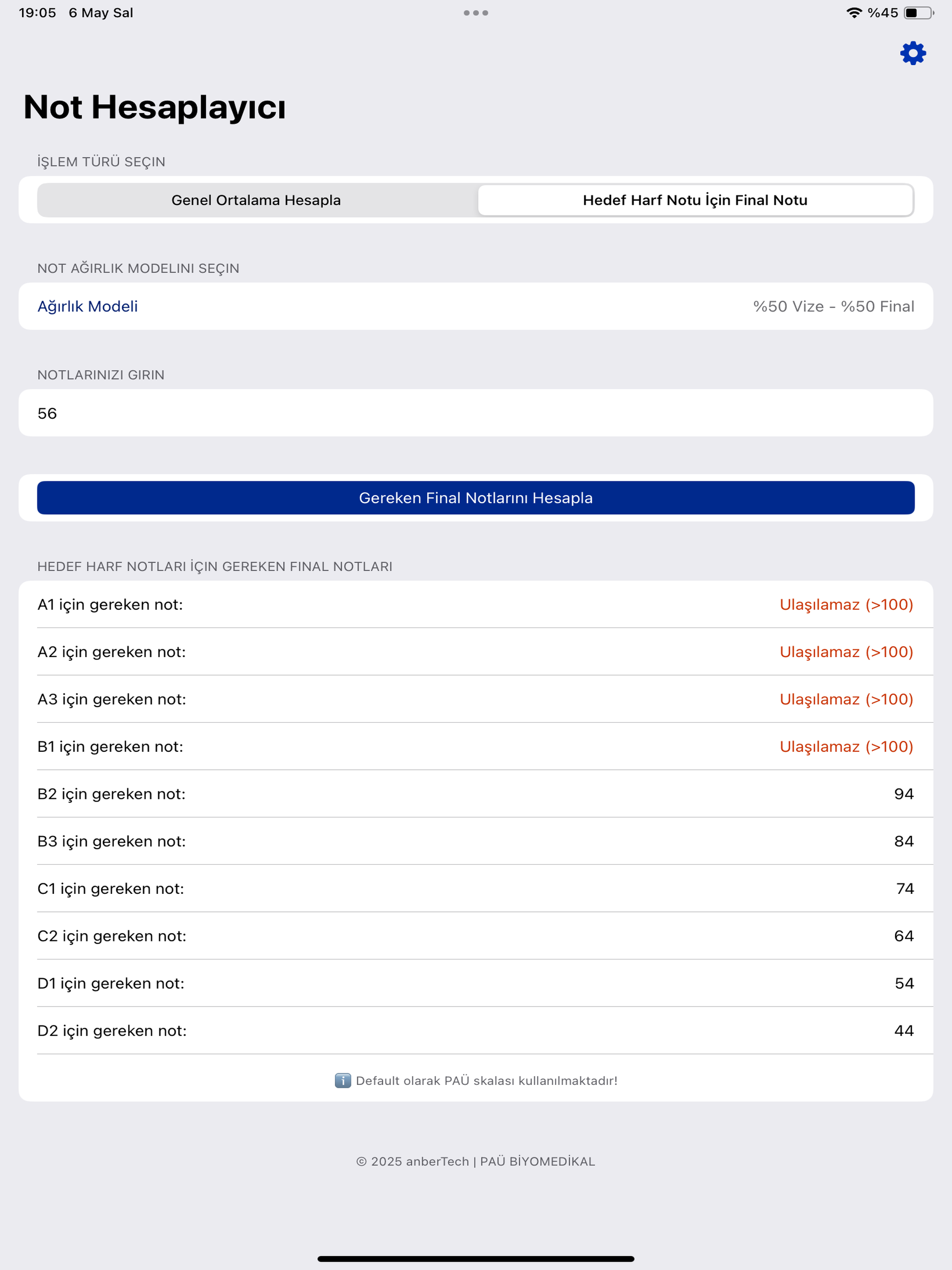Open the Ağırlık Modeli dropdown
Screen dimensions: 952x1270
pyautogui.click(x=476, y=306)
